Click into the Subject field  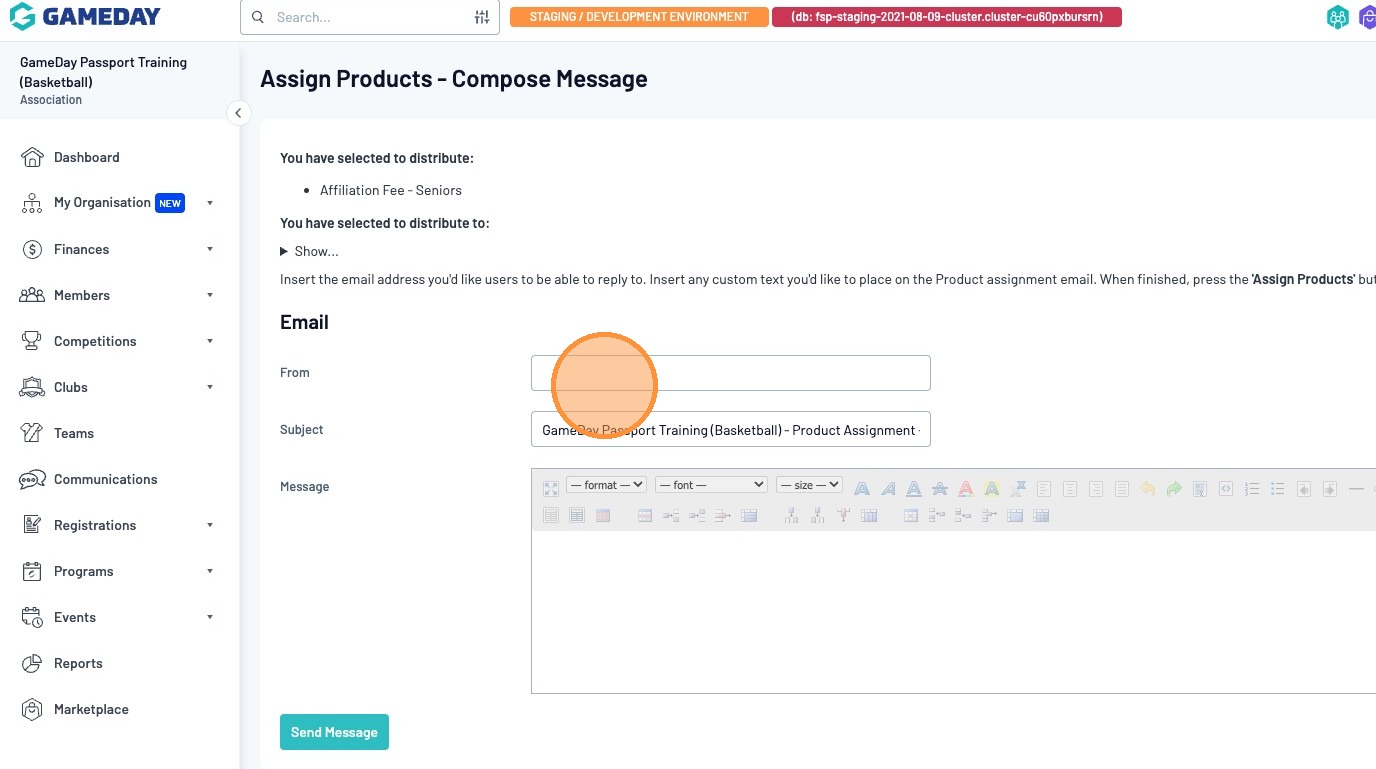(x=731, y=429)
